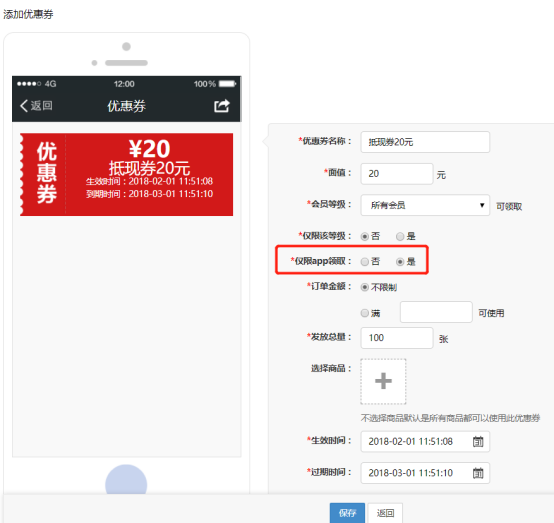Click the 返回 button at bottom
Screen dimensions: 554x523
(385, 513)
